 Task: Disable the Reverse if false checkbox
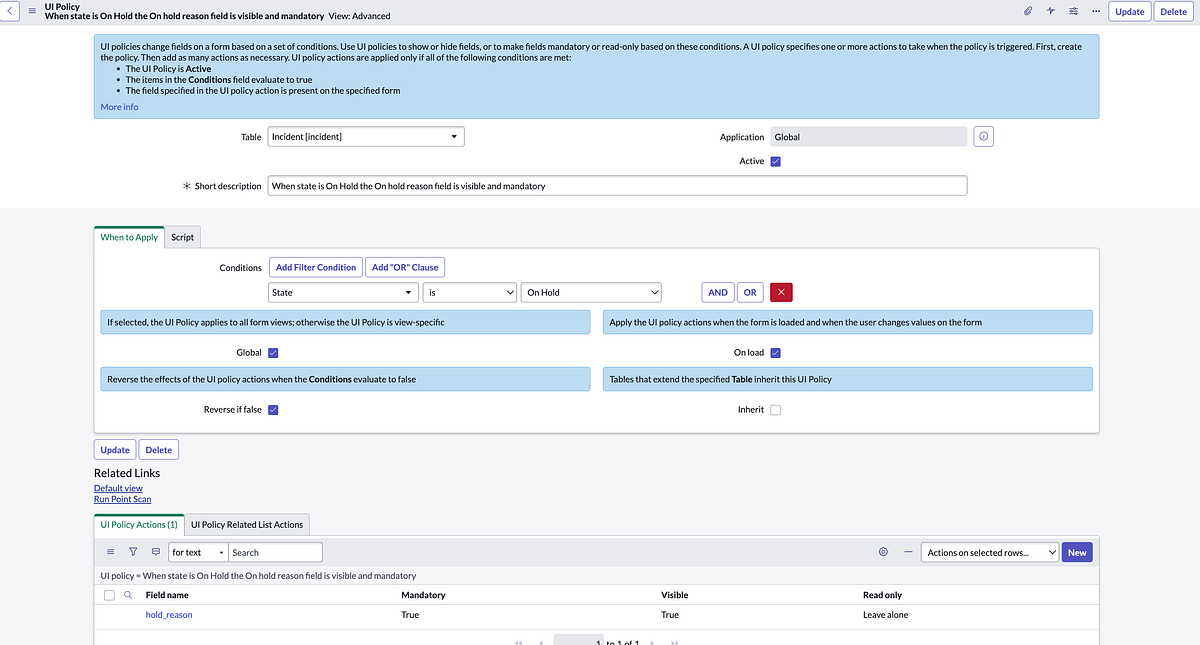click(x=273, y=409)
